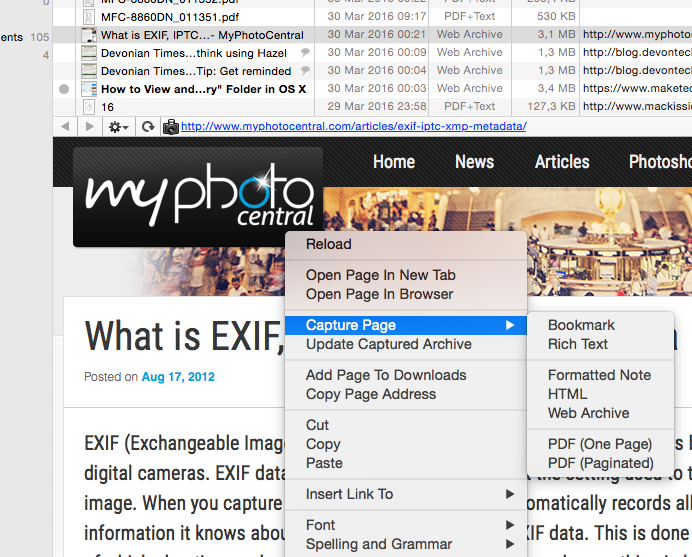Viewport: 692px width, 557px height.
Task: Click the comment bubble on Devonian Times Hazel row
Action: [x=305, y=53]
